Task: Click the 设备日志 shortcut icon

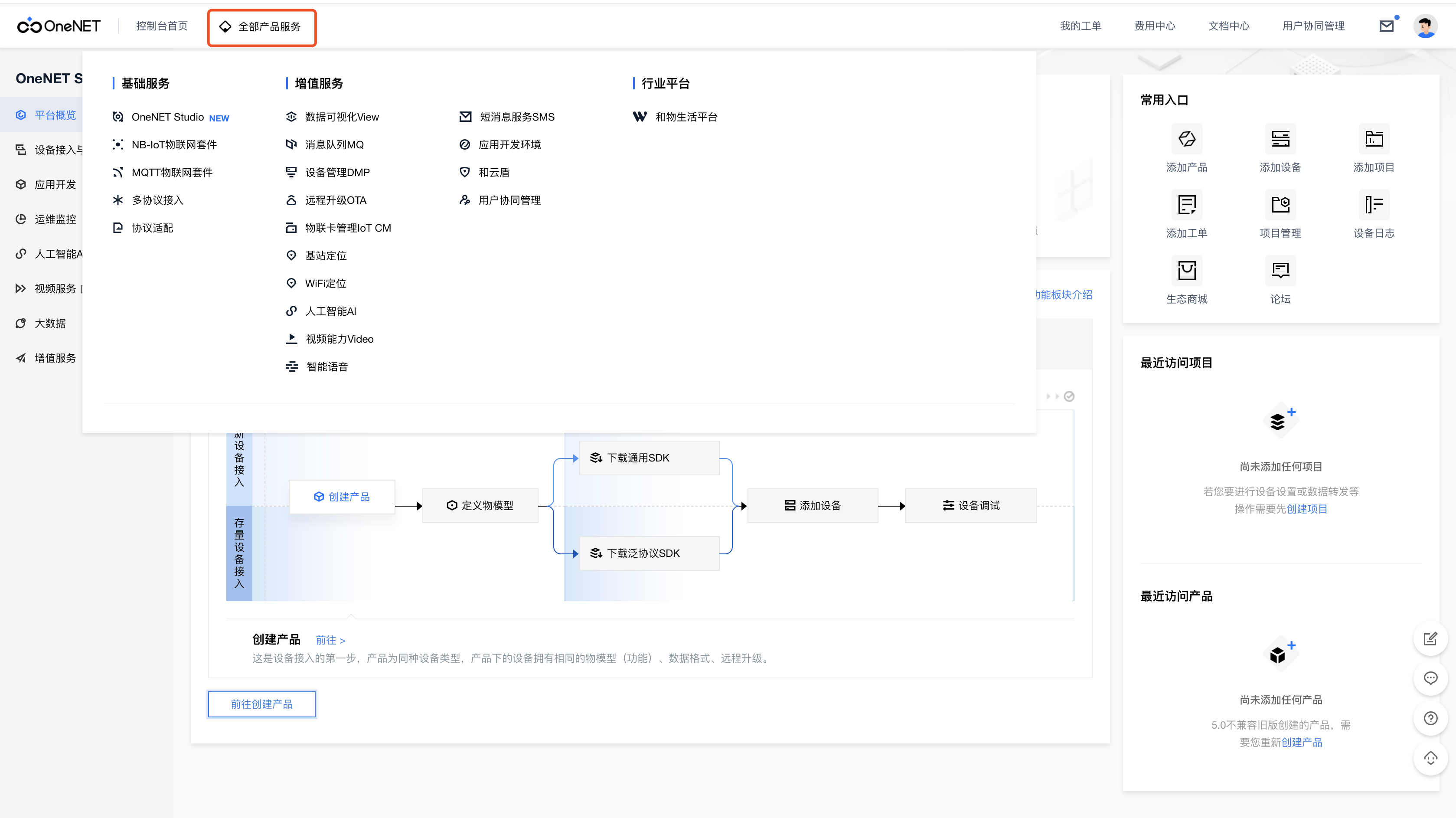Action: (1374, 205)
